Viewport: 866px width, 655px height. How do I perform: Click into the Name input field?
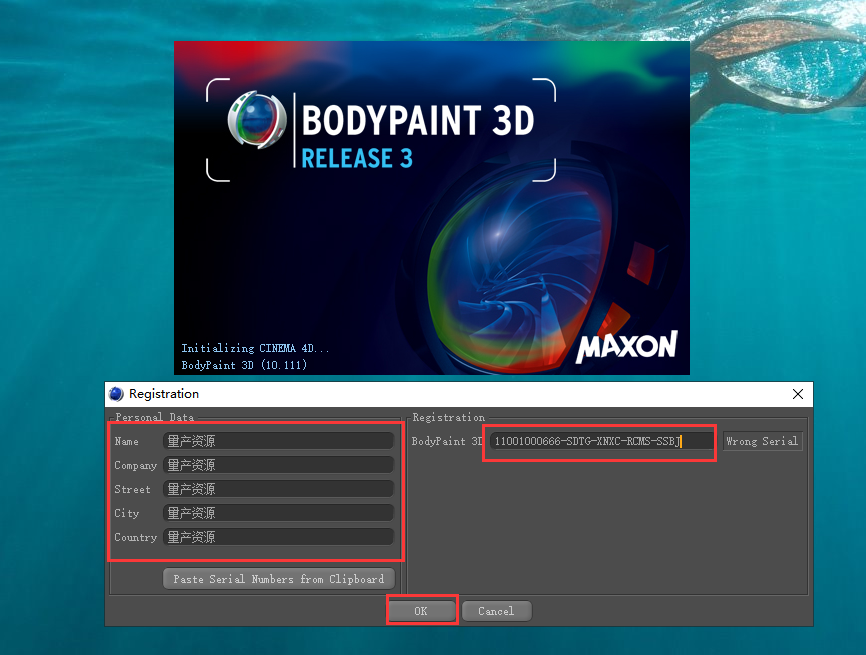(x=278, y=441)
